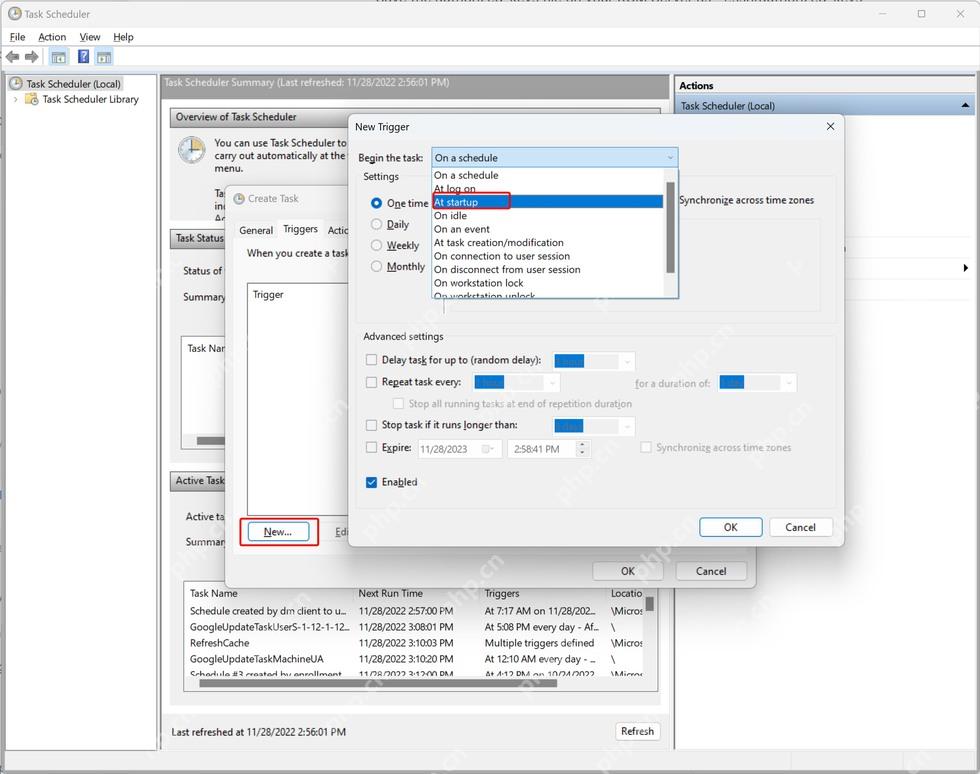
Task: Uncheck the Enabled checkbox
Action: (x=371, y=482)
